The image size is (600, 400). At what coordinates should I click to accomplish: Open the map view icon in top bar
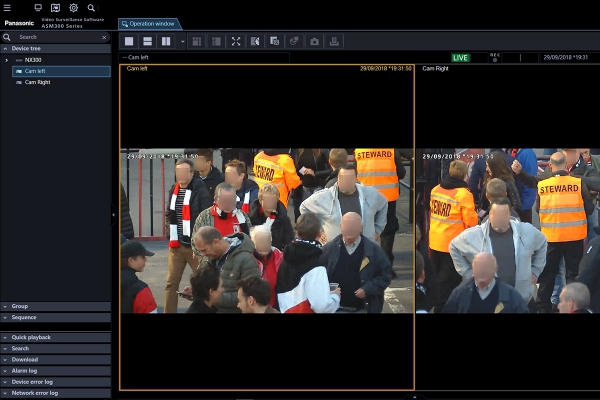click(55, 8)
